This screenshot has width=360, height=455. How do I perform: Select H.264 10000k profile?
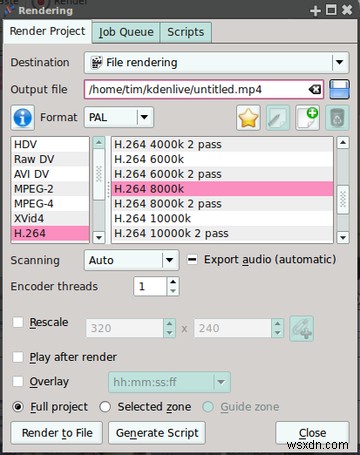pyautogui.click(x=222, y=218)
